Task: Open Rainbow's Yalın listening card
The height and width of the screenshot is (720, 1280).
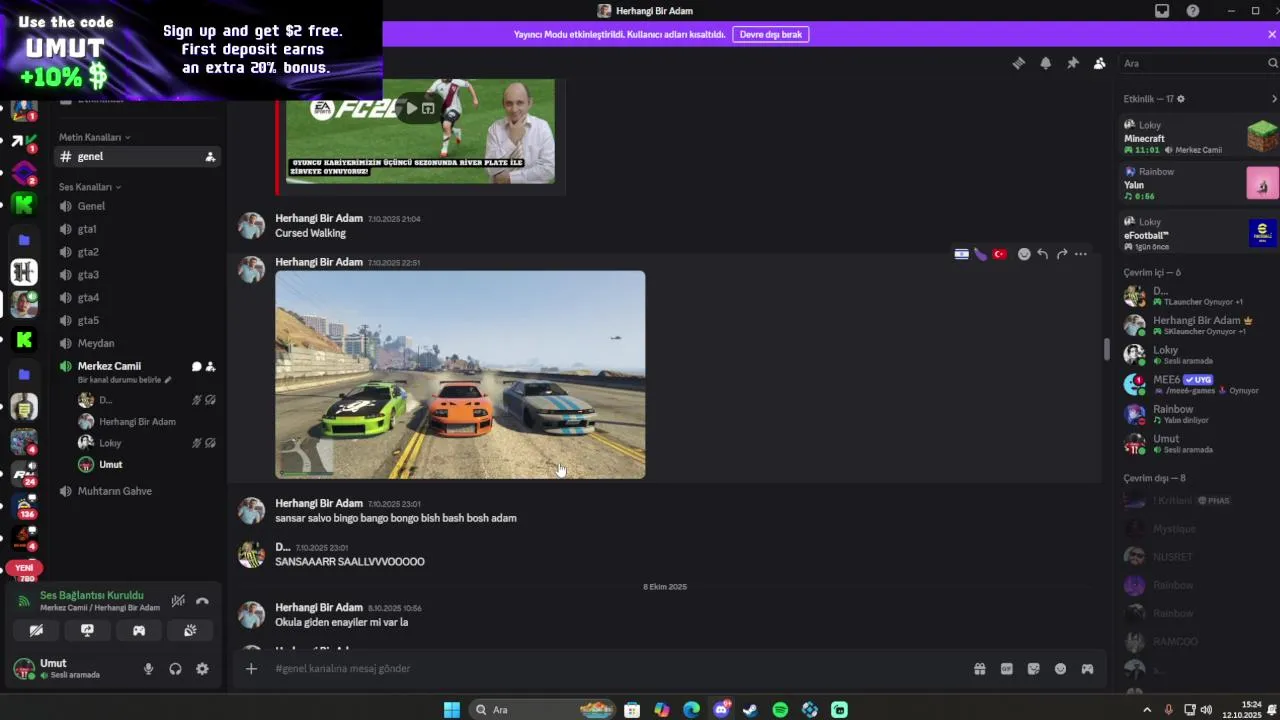Action: click(1199, 184)
